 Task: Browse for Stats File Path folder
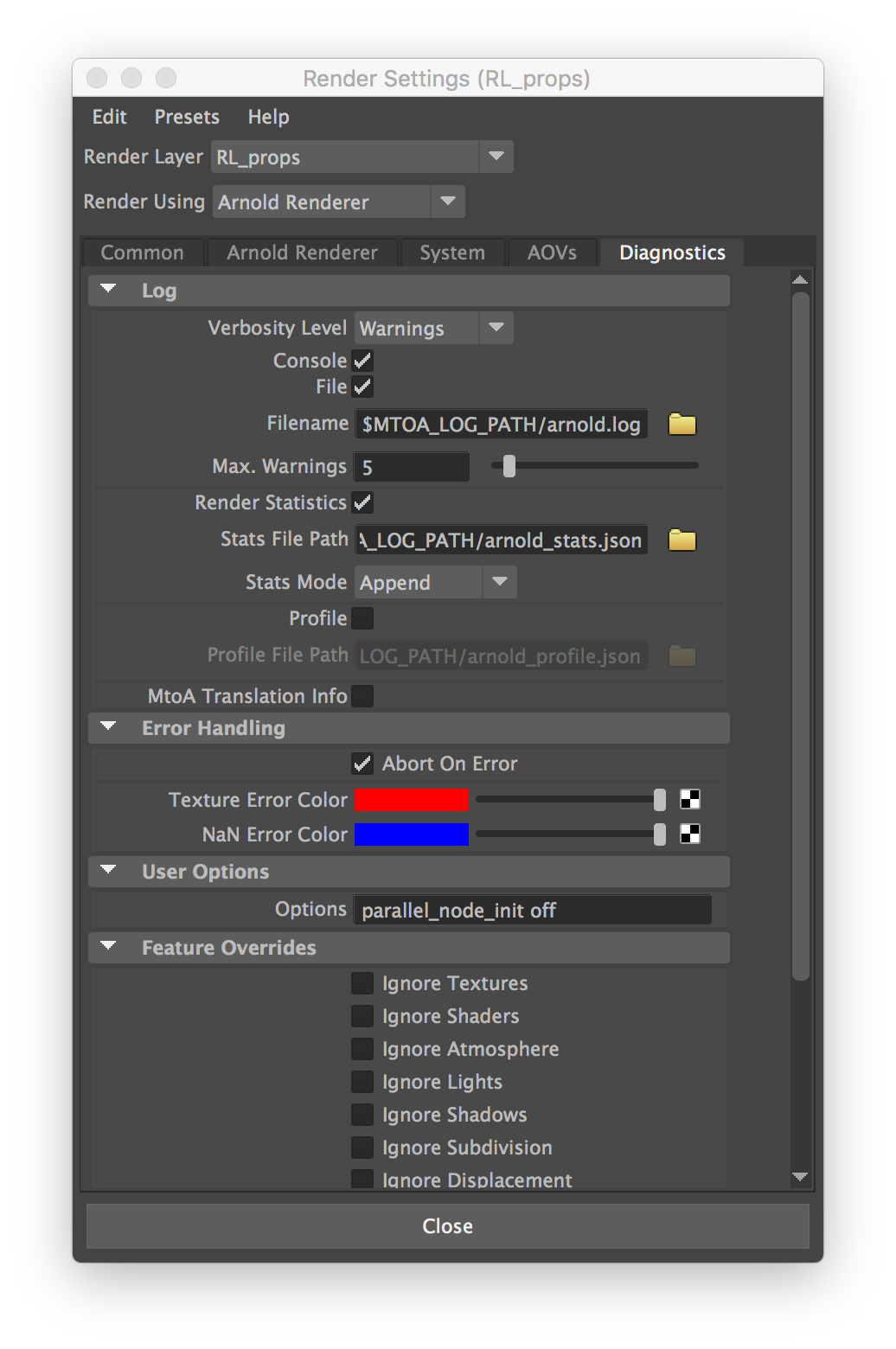(682, 540)
